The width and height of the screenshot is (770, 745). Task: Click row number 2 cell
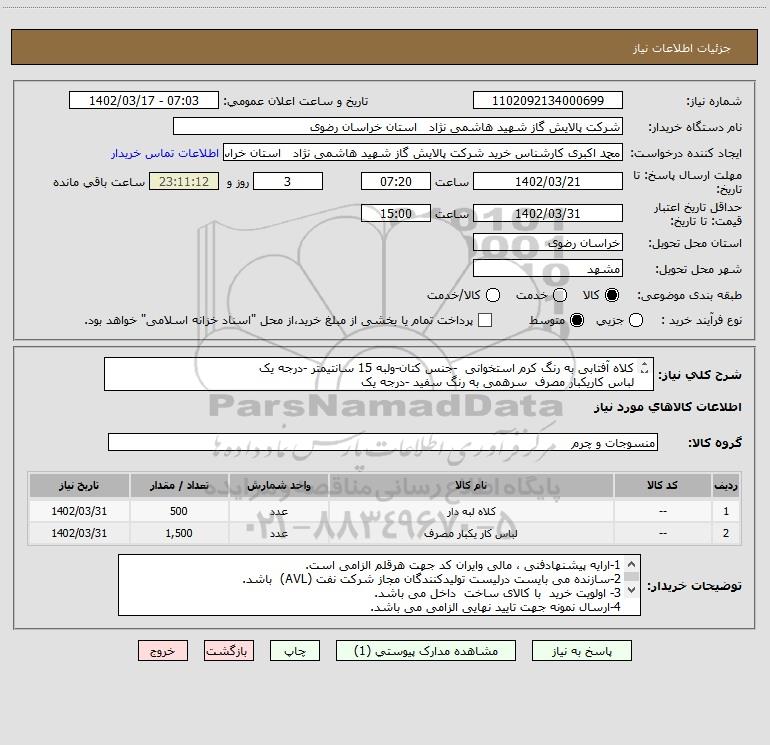pos(726,533)
